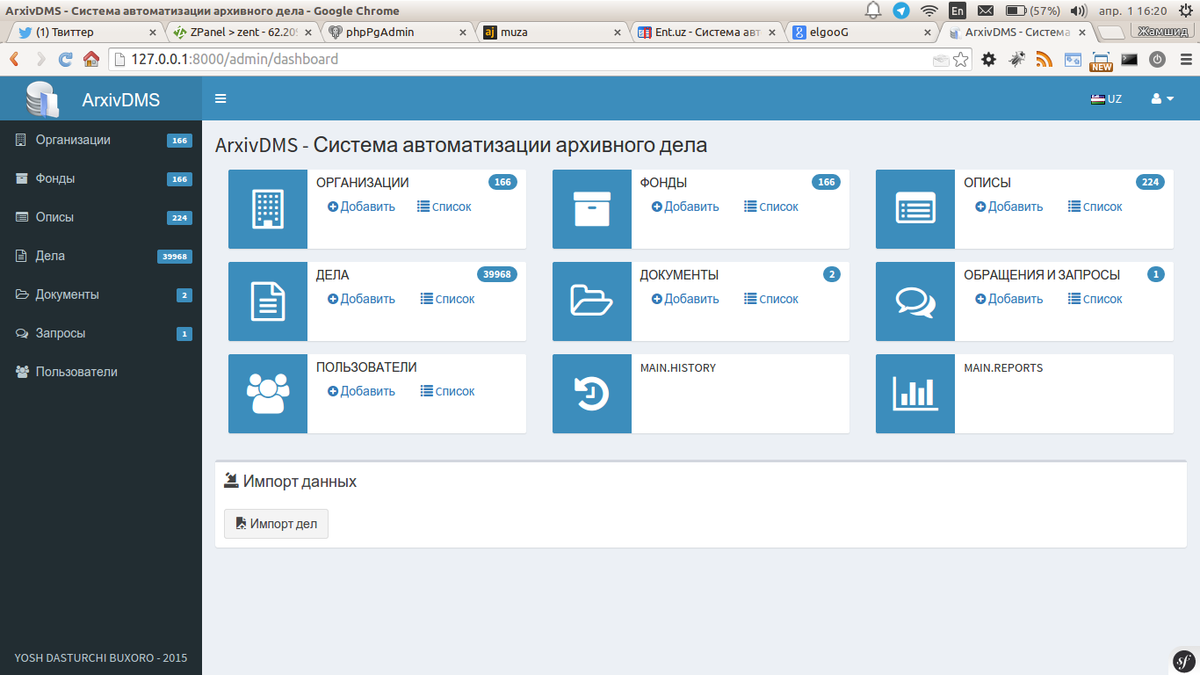Image resolution: width=1200 pixels, height=675 pixels.
Task: Open the Wi-Fi network tray indicator
Action: pos(930,10)
